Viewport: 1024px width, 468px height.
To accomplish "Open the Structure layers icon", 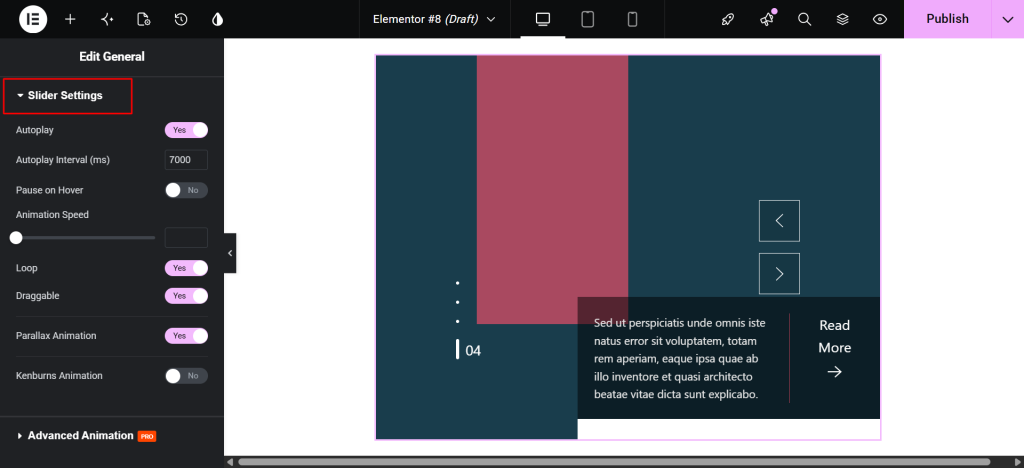I will pos(842,20).
